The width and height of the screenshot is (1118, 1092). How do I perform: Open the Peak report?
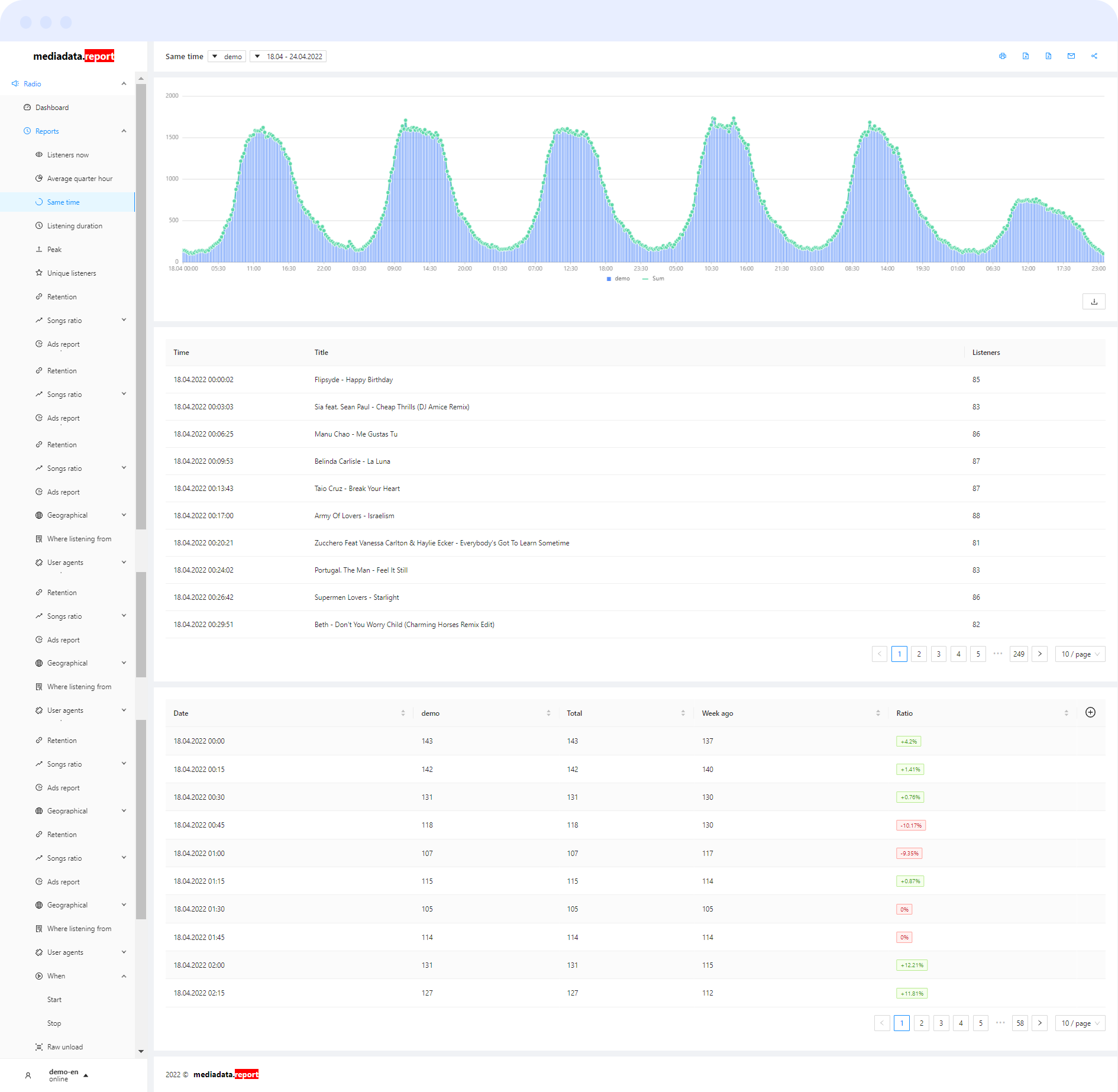coord(54,249)
